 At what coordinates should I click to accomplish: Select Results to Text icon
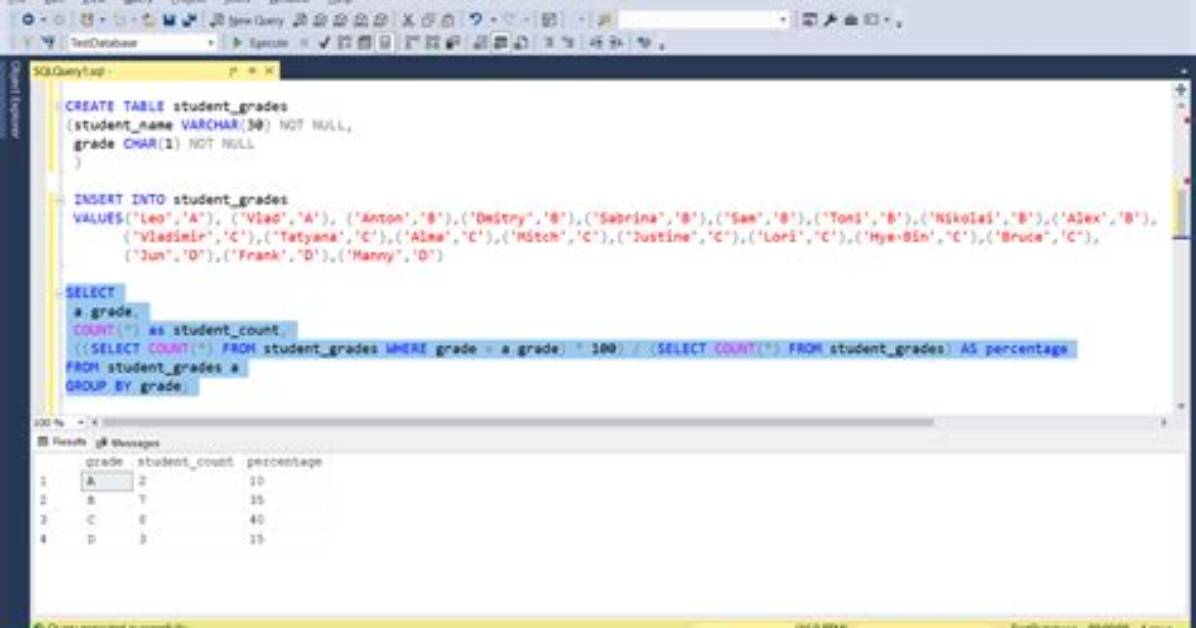tap(481, 43)
